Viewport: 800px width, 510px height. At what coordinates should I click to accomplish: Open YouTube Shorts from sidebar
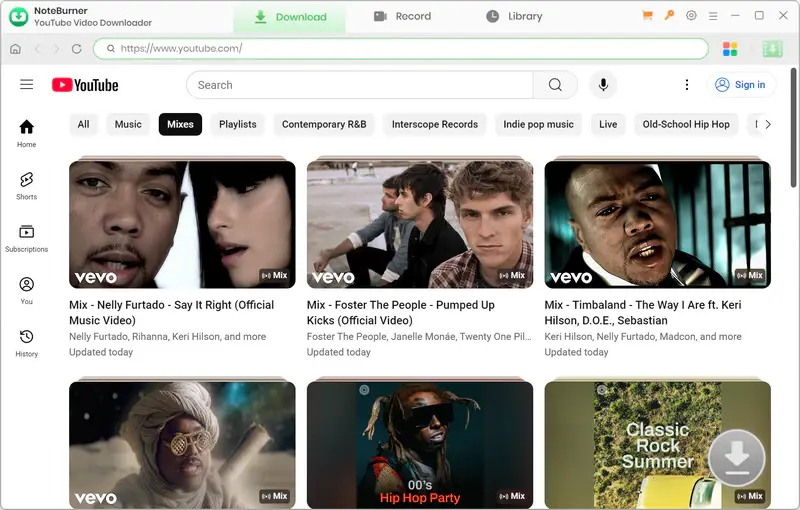pos(27,185)
